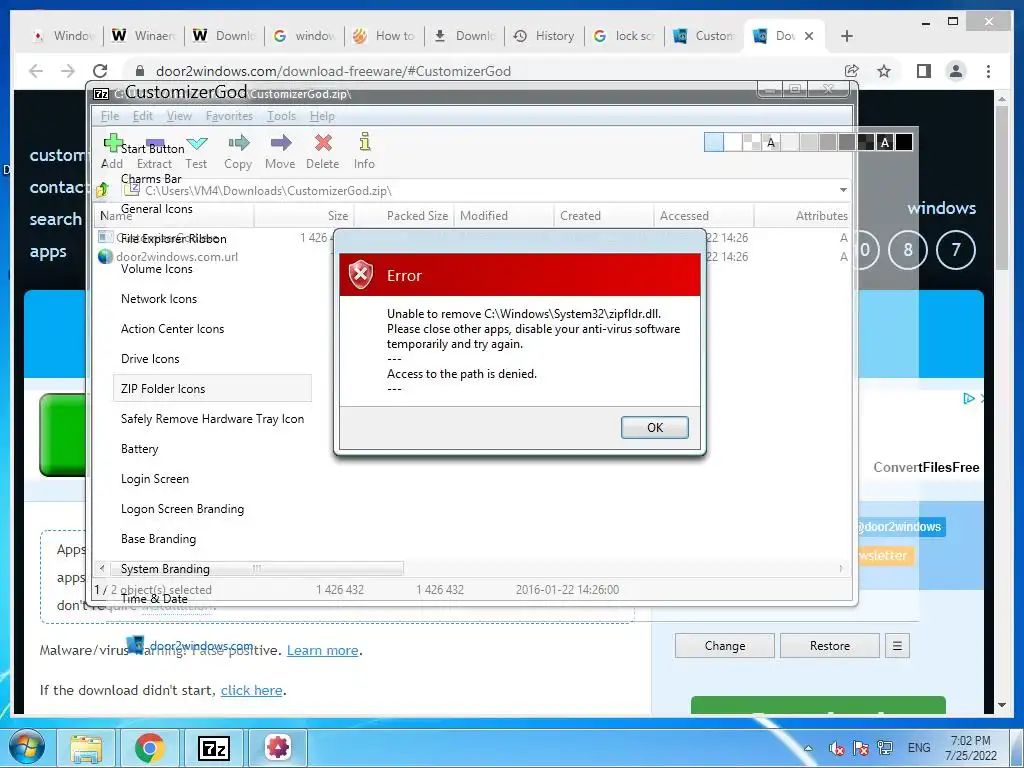
Task: Select the light blue background swatch
Action: point(714,142)
